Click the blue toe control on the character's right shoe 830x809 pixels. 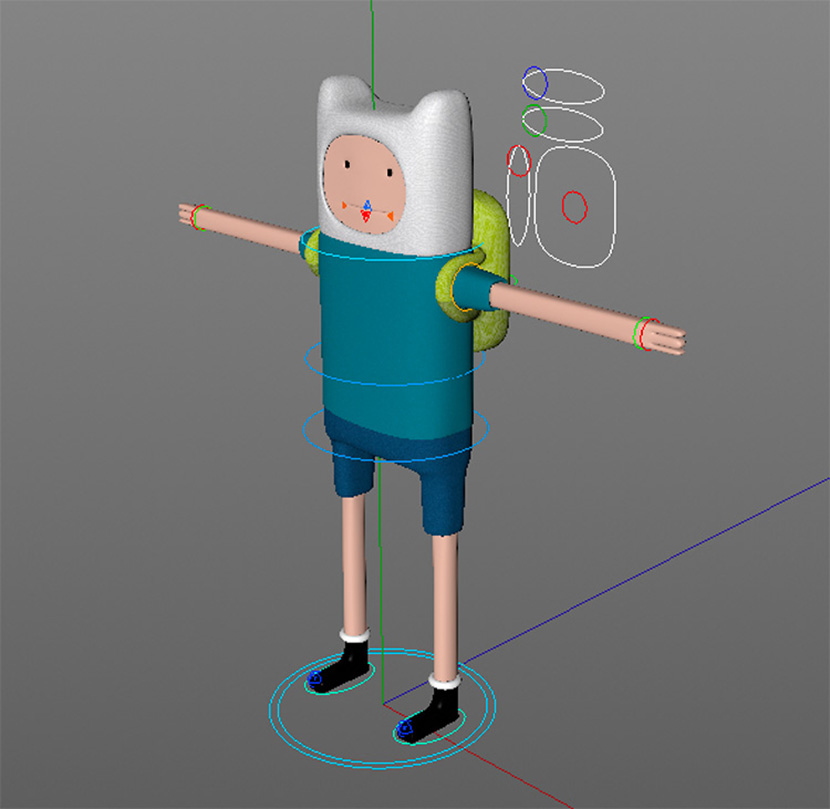coord(315,678)
